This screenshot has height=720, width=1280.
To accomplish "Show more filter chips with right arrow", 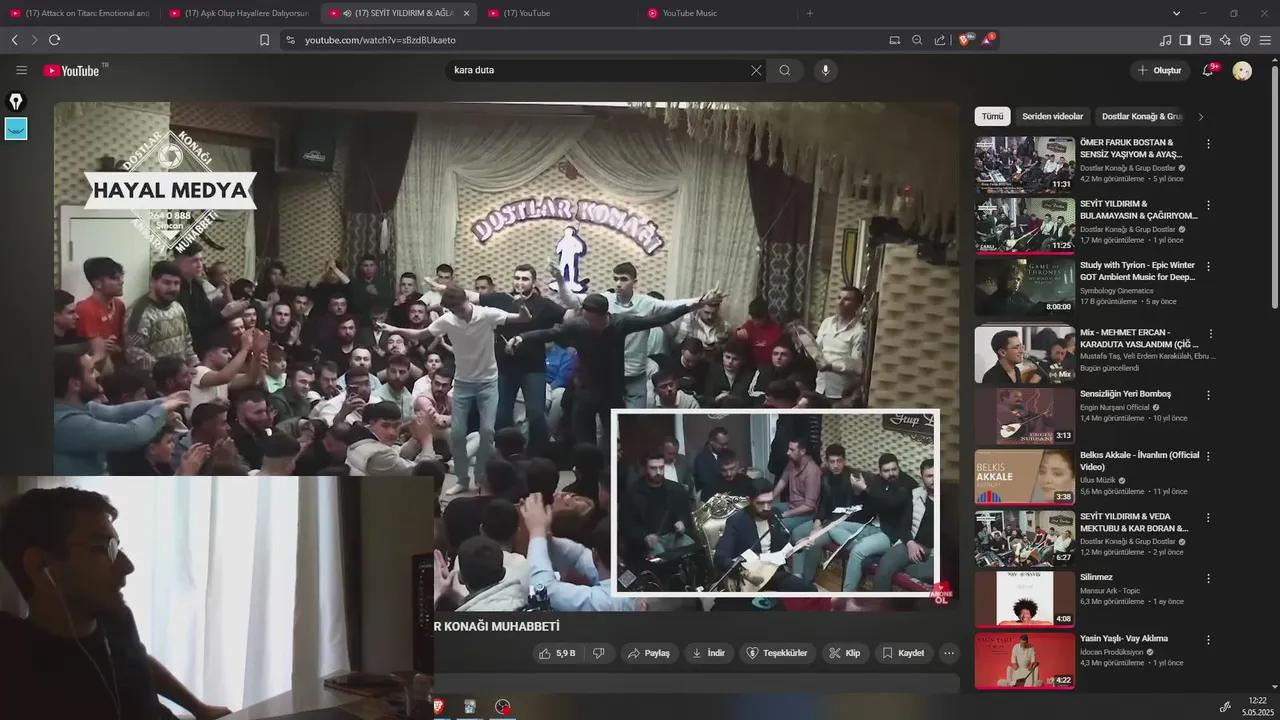I will [x=1201, y=117].
